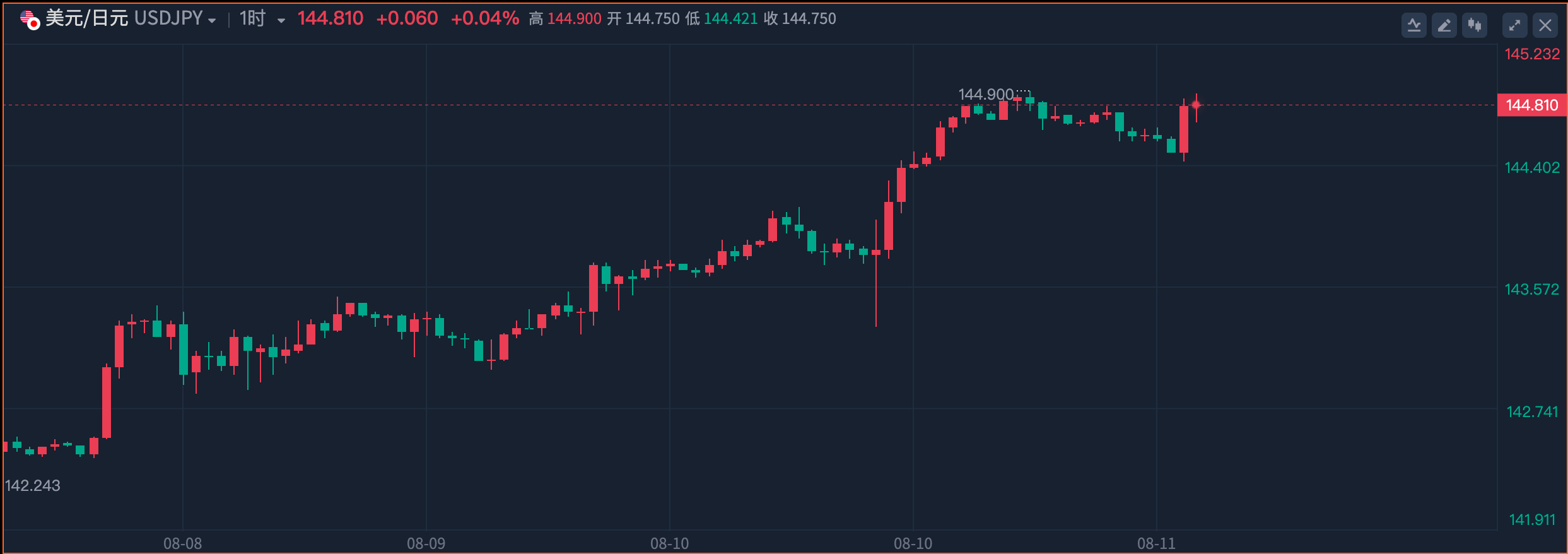This screenshot has height=554, width=1568.
Task: Click the 143.572 price axis level
Action: point(1531,290)
